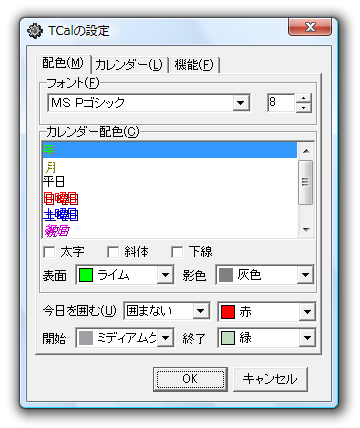360x428 pixels.
Task: Click the キャンセル button
Action: pyautogui.click(x=270, y=379)
